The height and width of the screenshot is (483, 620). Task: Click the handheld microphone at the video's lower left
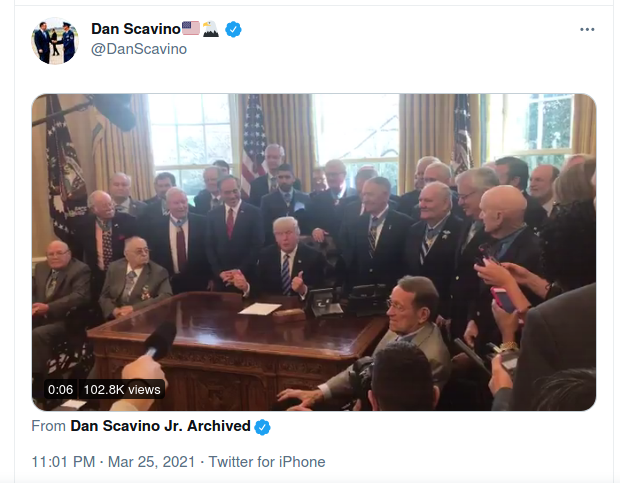click(x=160, y=340)
